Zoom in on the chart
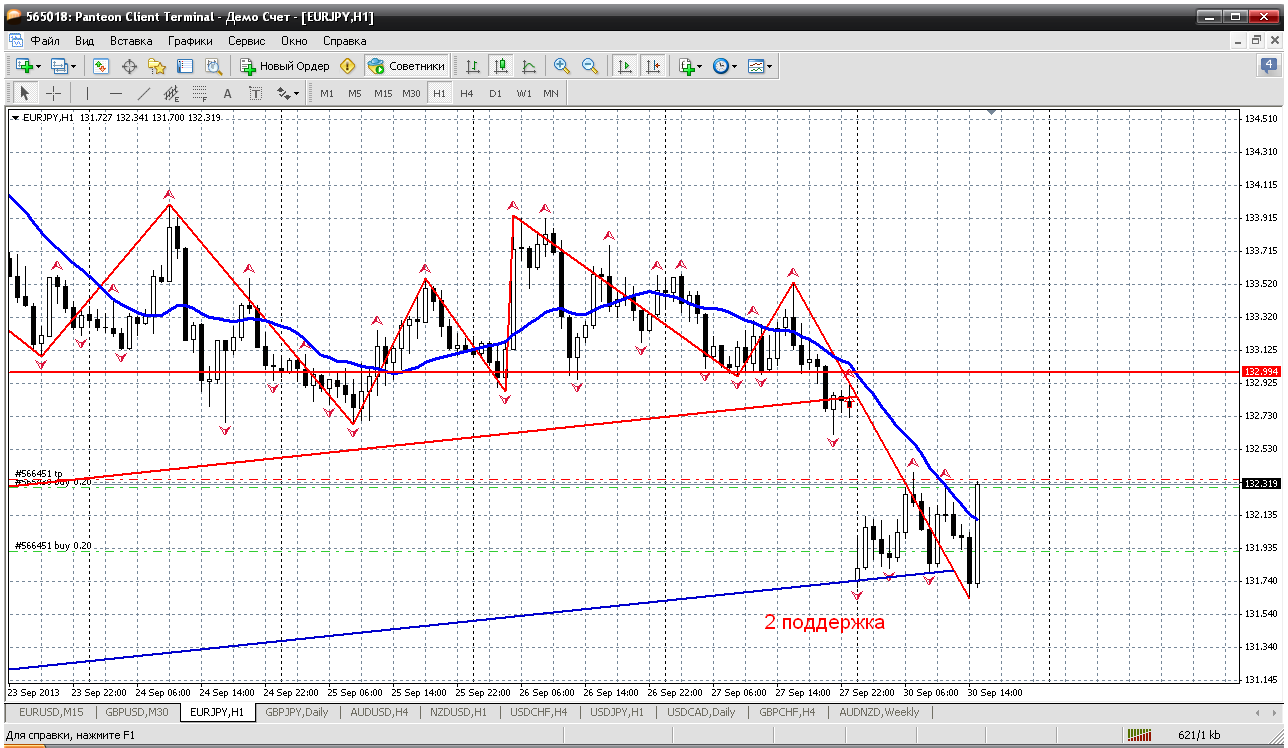 tap(562, 66)
